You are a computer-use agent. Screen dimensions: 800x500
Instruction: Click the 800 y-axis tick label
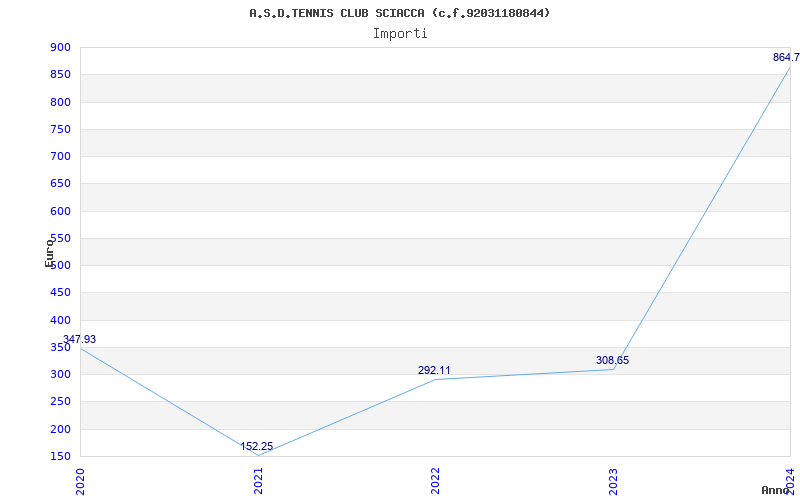coord(60,102)
